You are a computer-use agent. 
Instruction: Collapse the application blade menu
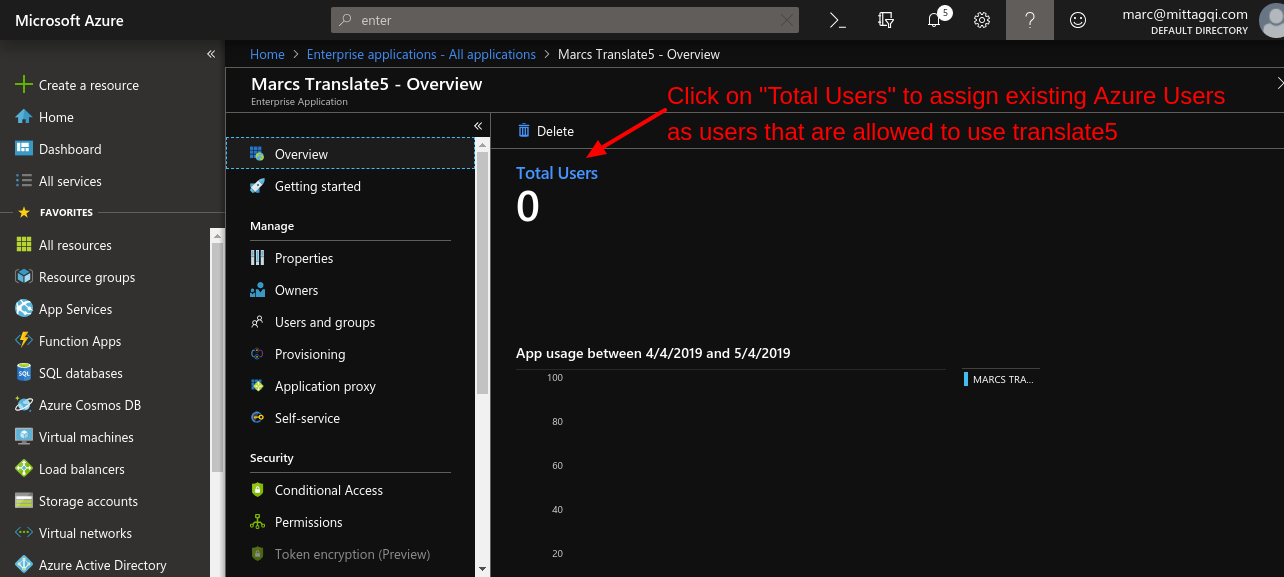point(478,125)
